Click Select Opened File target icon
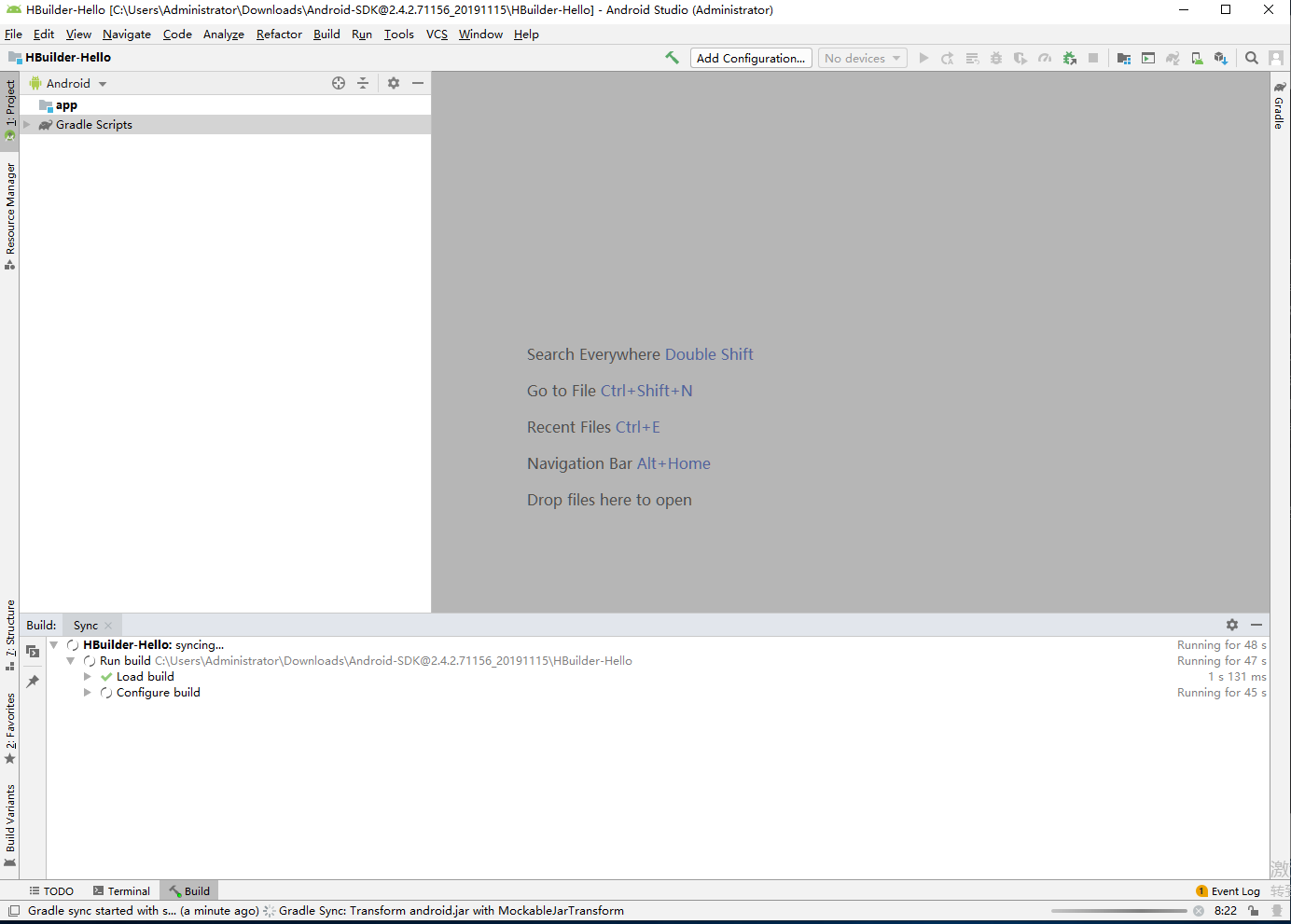Screen dimensions: 1291x924 [339, 83]
